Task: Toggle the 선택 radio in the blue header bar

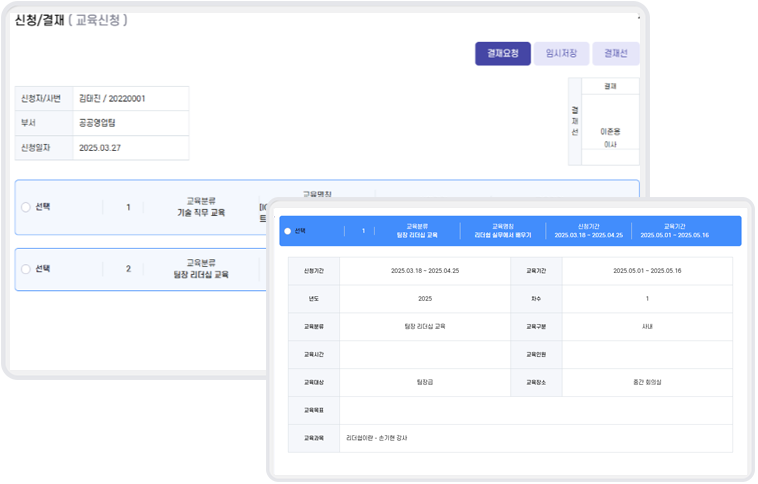Action: [288, 231]
